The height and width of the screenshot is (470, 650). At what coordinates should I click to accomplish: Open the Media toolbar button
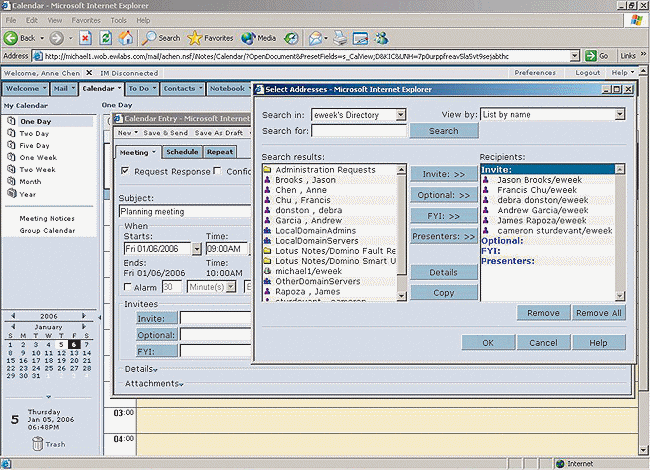[259, 38]
